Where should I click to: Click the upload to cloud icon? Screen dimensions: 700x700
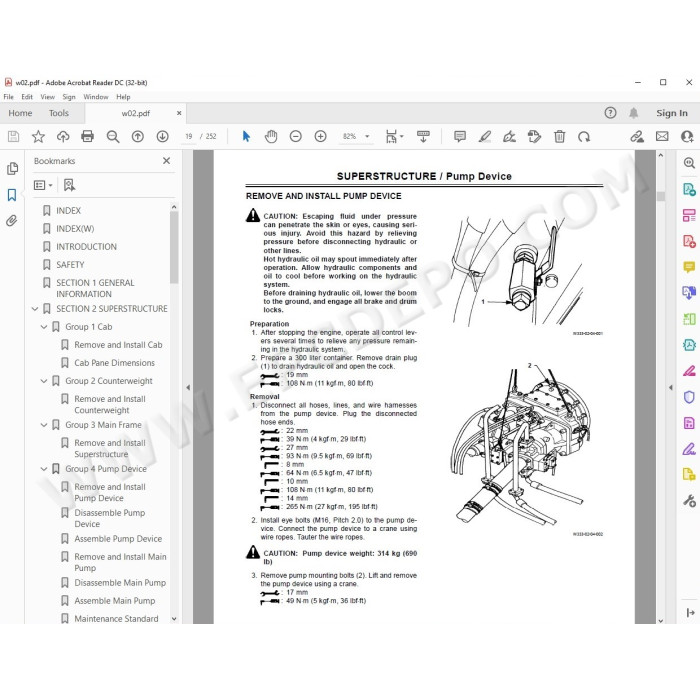click(x=63, y=137)
